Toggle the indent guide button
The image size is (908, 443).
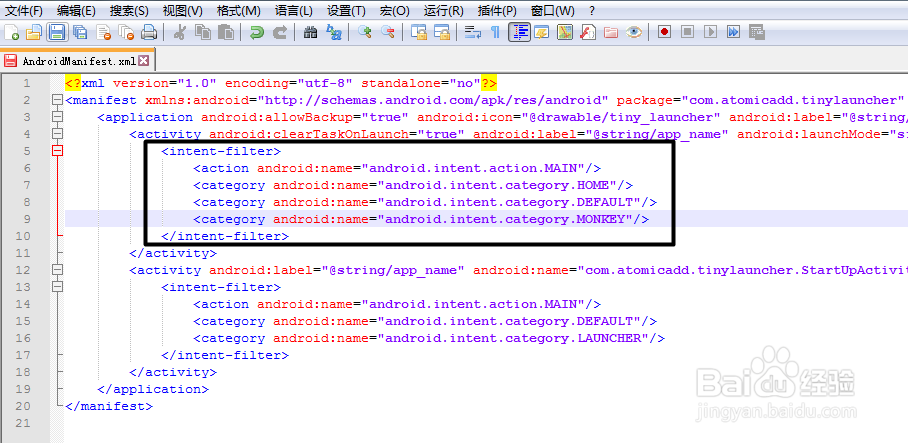click(x=519, y=32)
